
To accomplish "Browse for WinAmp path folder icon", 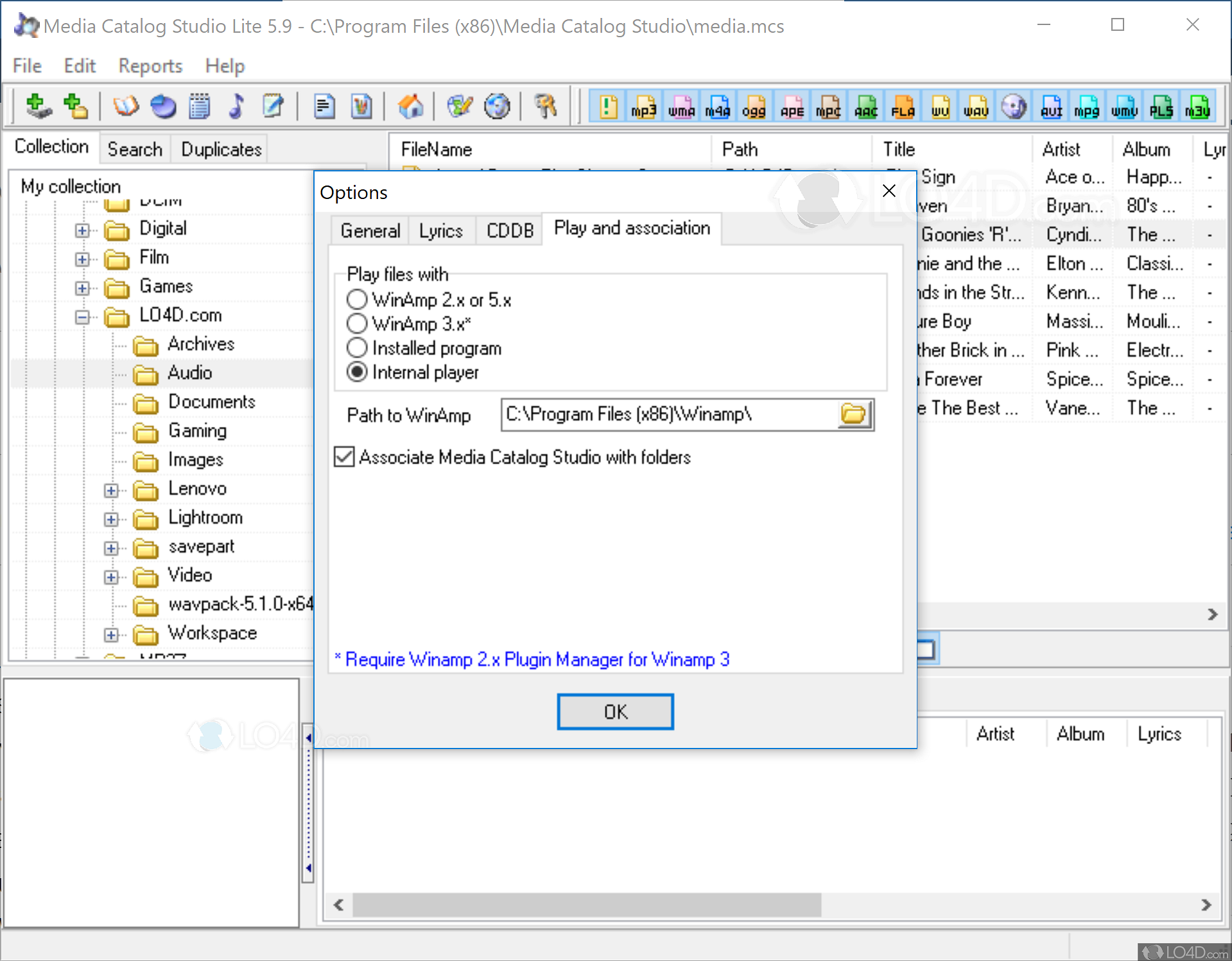I will [x=853, y=415].
